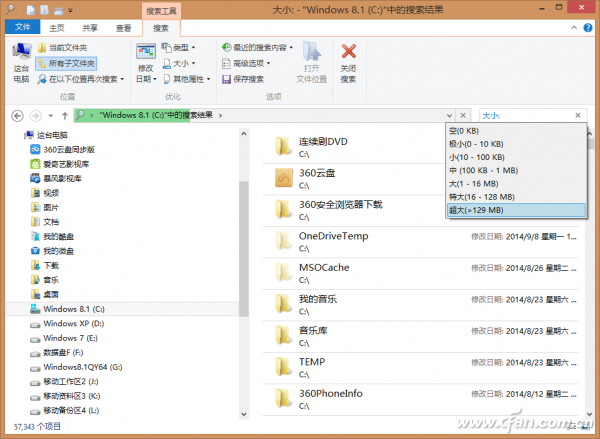The height and width of the screenshot is (439, 600).
Task: Switch to the 查看 ribbon tab
Action: coord(124,28)
